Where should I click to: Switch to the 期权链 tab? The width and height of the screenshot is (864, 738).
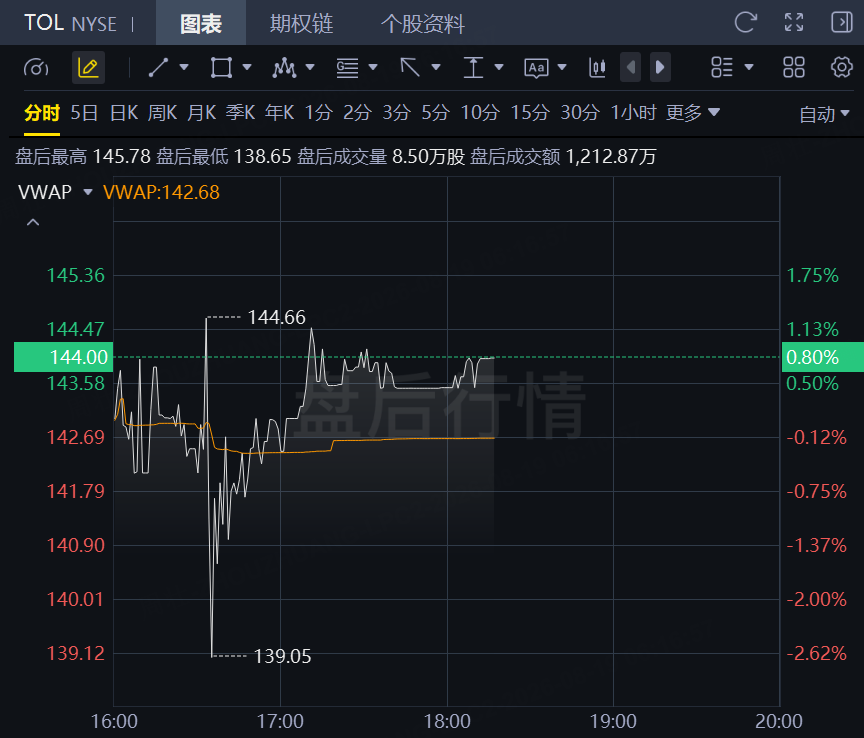301,23
